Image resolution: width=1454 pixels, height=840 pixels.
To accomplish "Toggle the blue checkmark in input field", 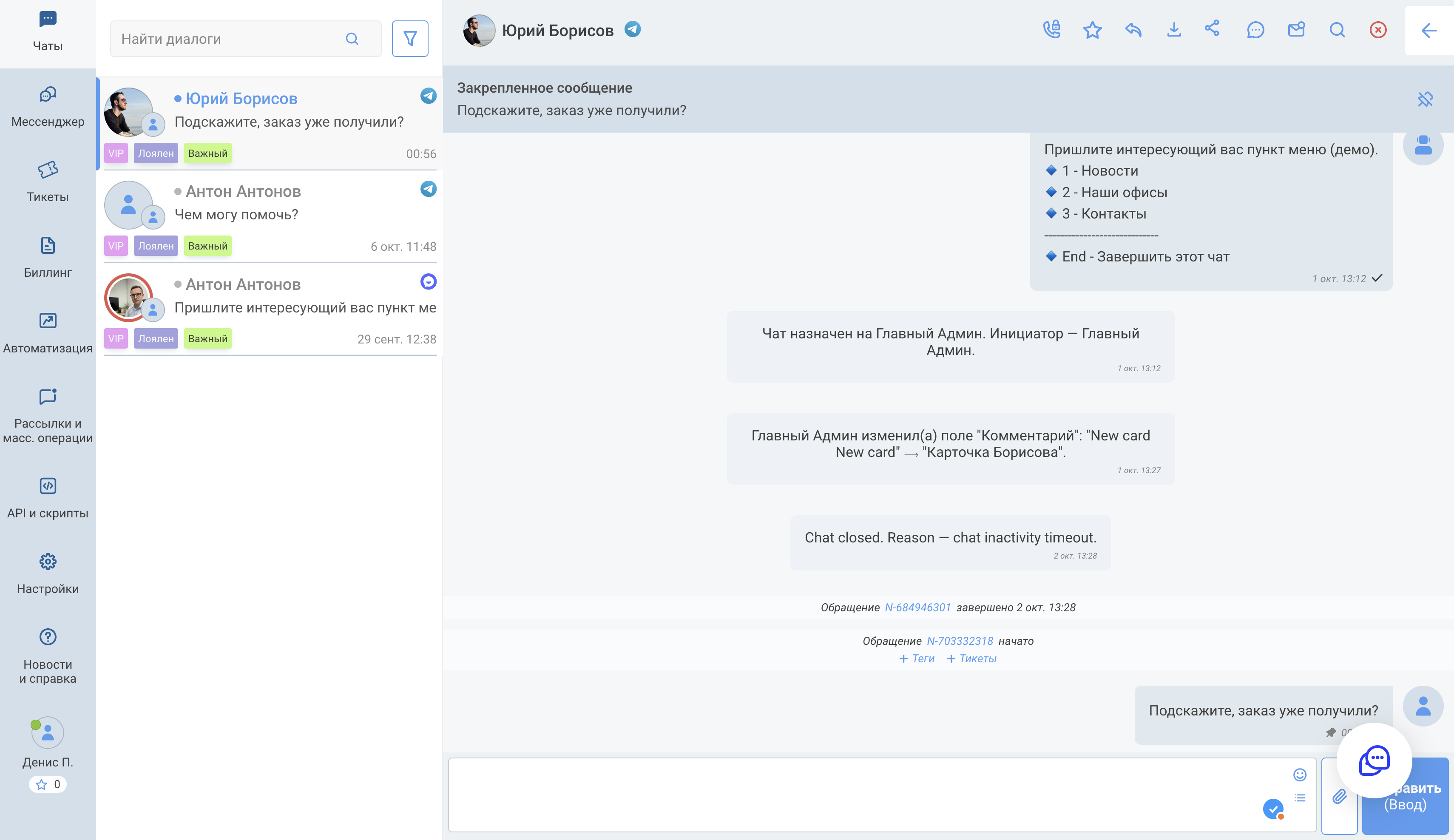I will point(1273,808).
